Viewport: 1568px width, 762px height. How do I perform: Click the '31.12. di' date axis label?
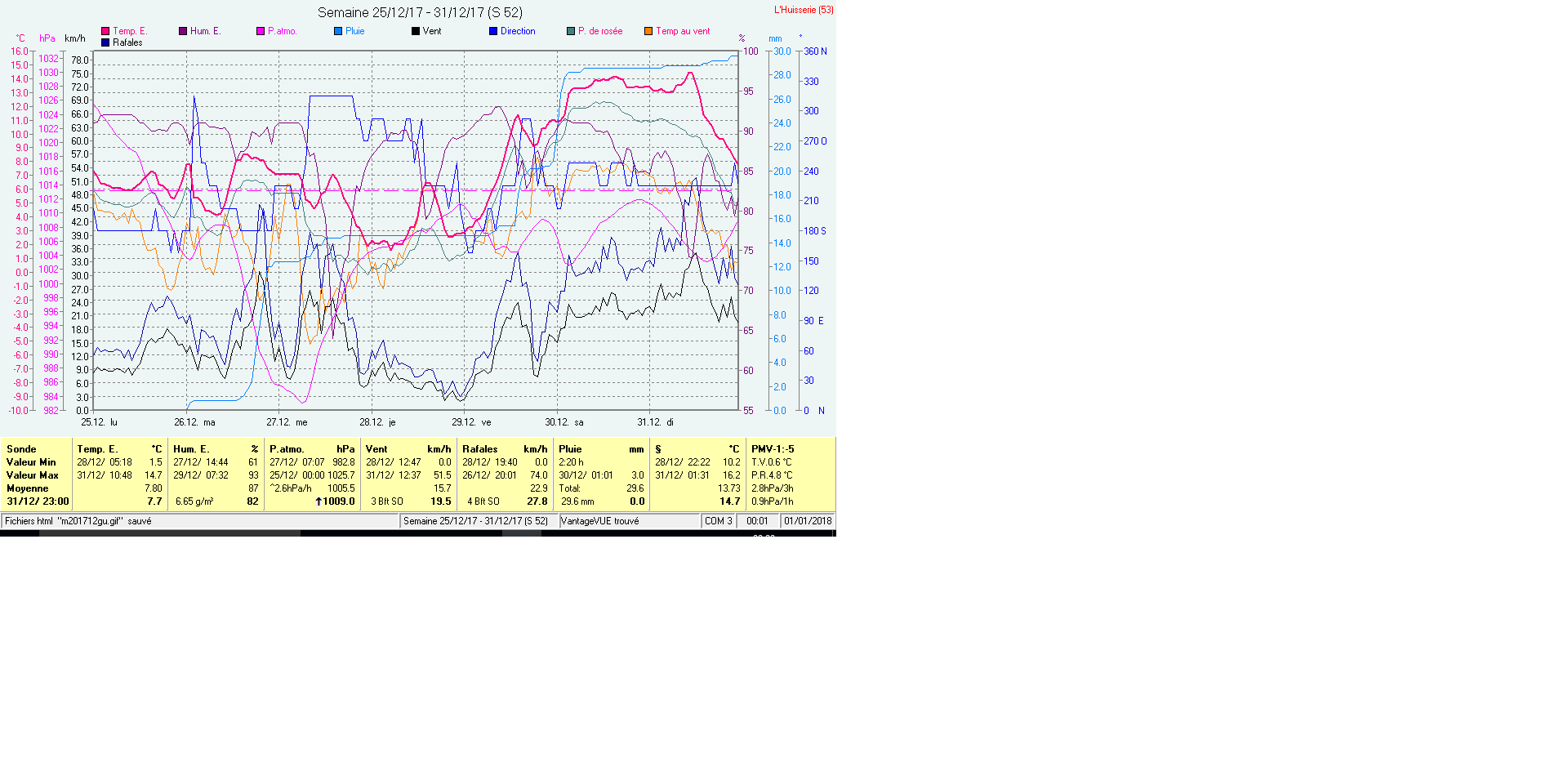coord(655,422)
